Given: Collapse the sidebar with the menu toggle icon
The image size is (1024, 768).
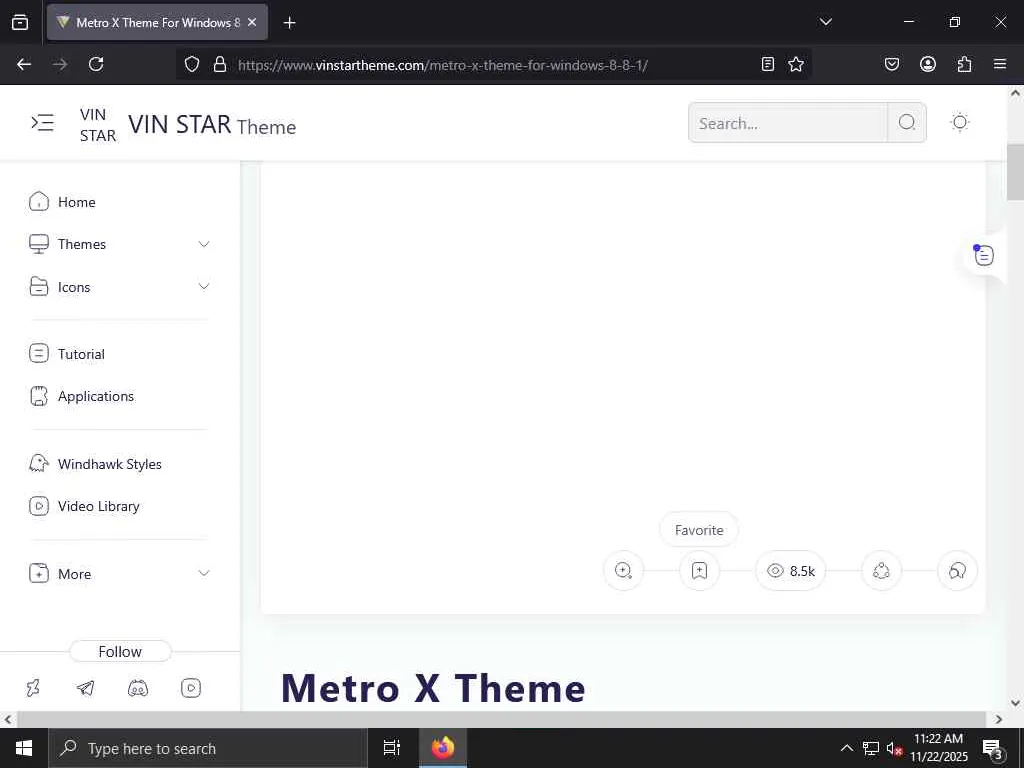Looking at the screenshot, I should pyautogui.click(x=42, y=122).
